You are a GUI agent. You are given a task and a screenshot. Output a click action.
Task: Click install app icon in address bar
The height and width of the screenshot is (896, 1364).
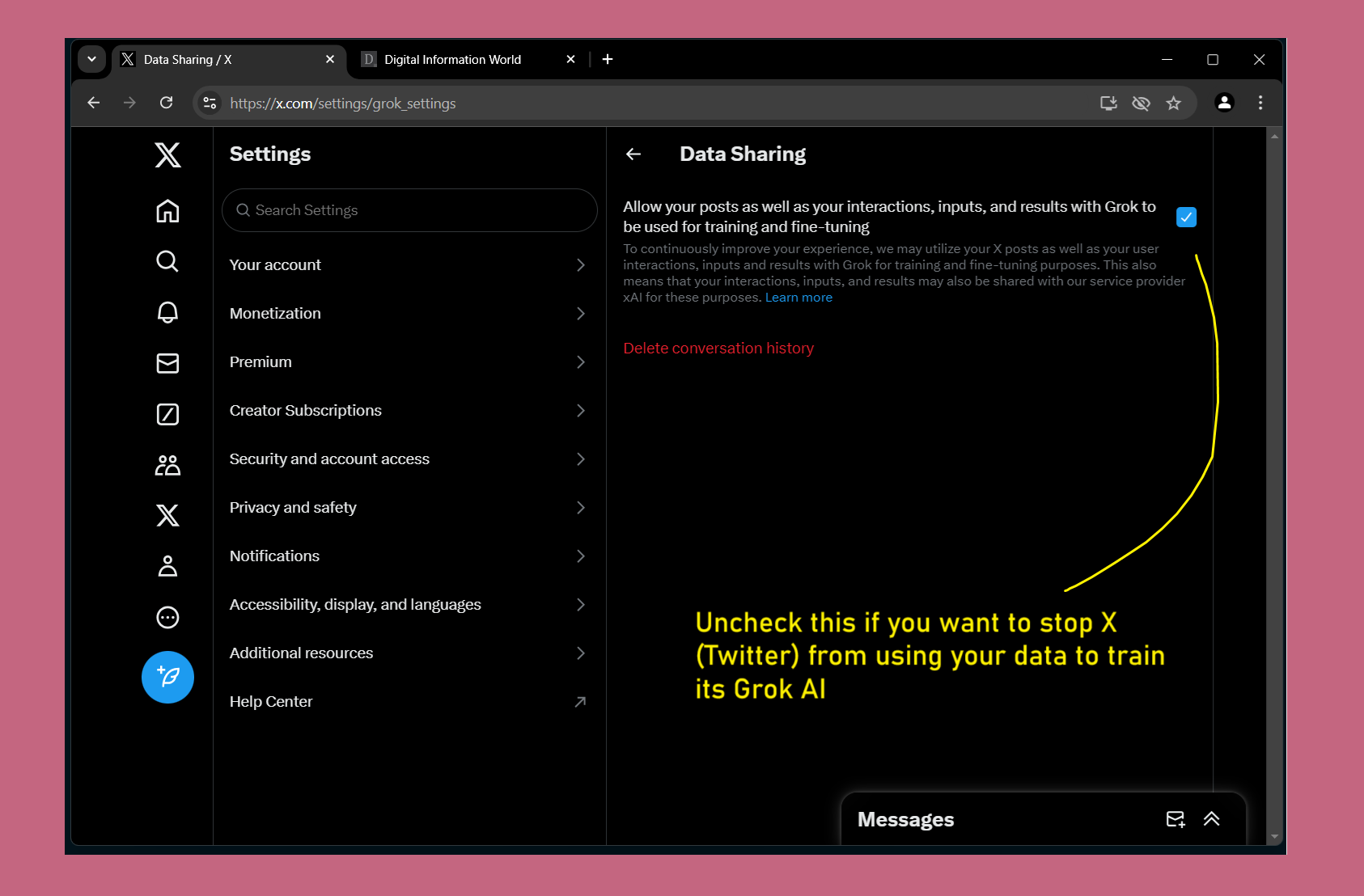1108,103
